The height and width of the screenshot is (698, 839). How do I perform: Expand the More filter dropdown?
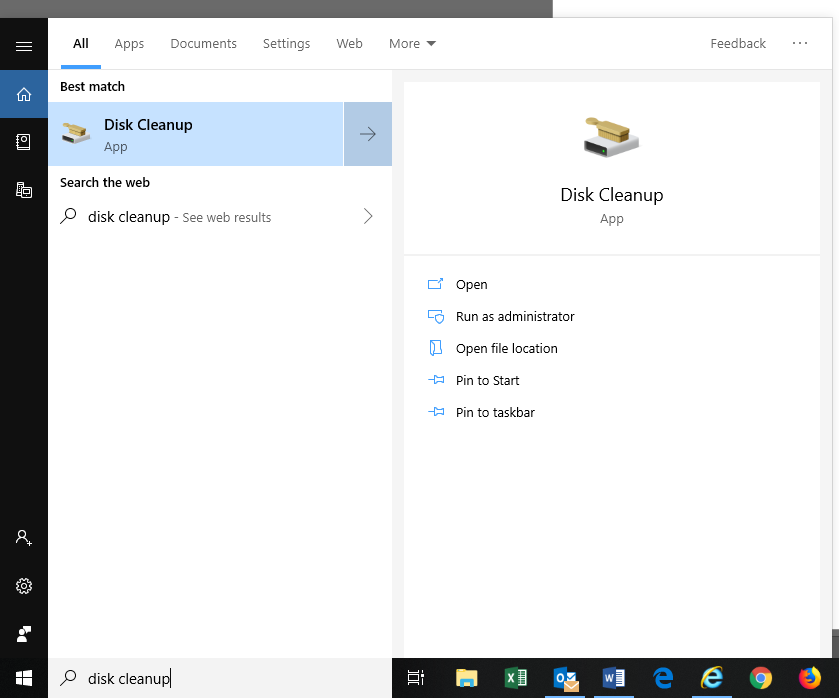click(412, 44)
